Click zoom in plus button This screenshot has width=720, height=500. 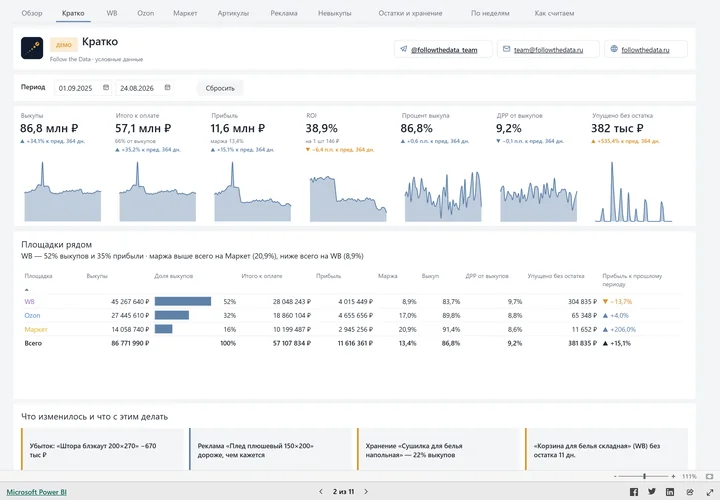[673, 477]
